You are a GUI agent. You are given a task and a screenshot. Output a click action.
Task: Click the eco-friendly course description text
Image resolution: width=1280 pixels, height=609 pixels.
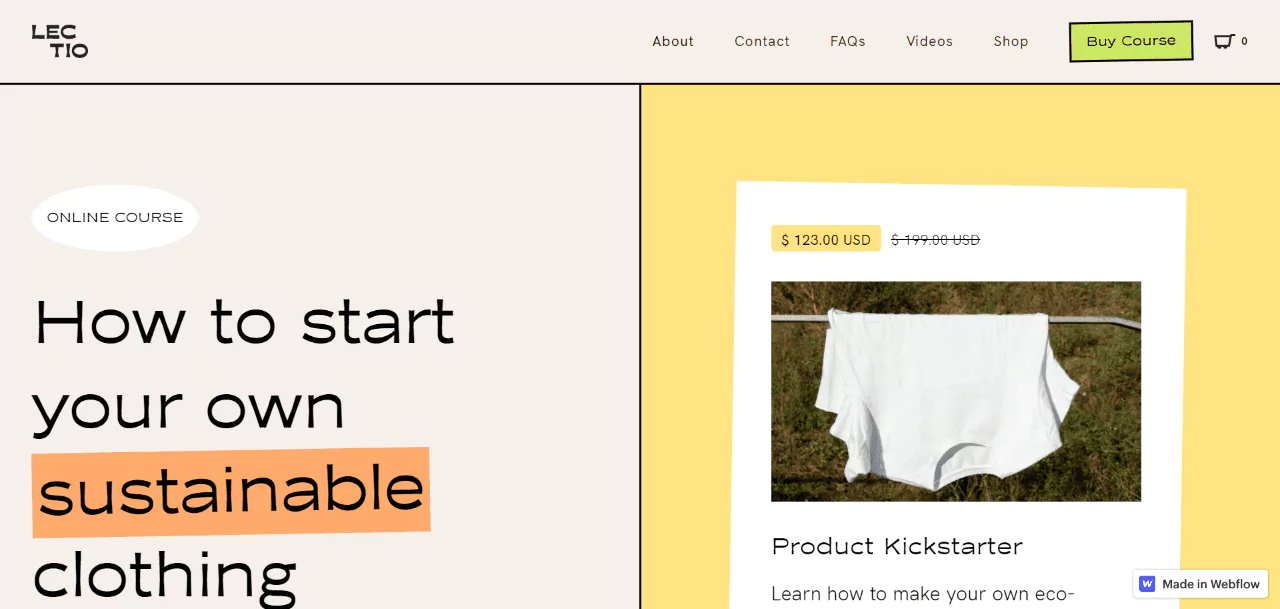click(921, 594)
